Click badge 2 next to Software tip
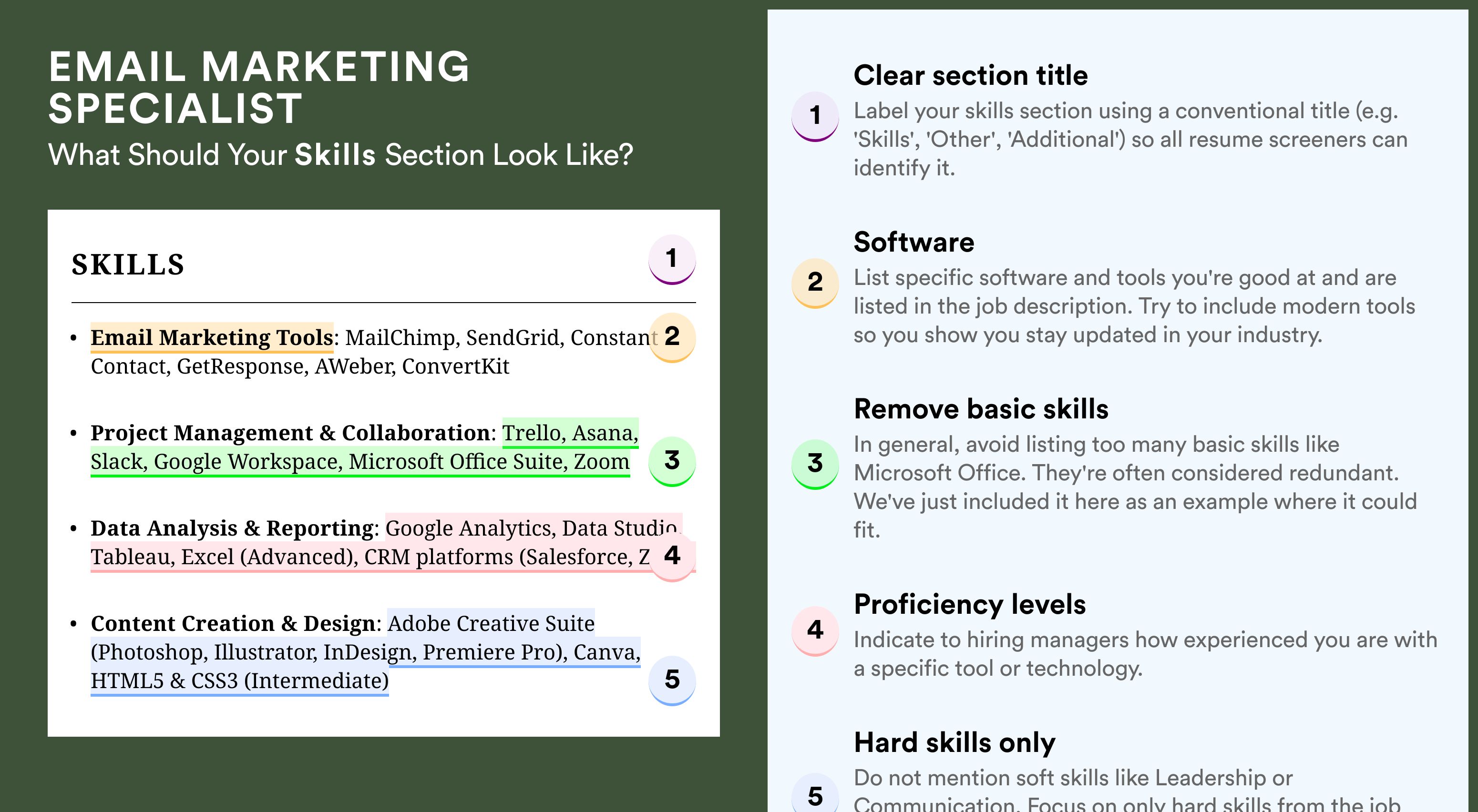The width and height of the screenshot is (1478, 812). (x=815, y=283)
